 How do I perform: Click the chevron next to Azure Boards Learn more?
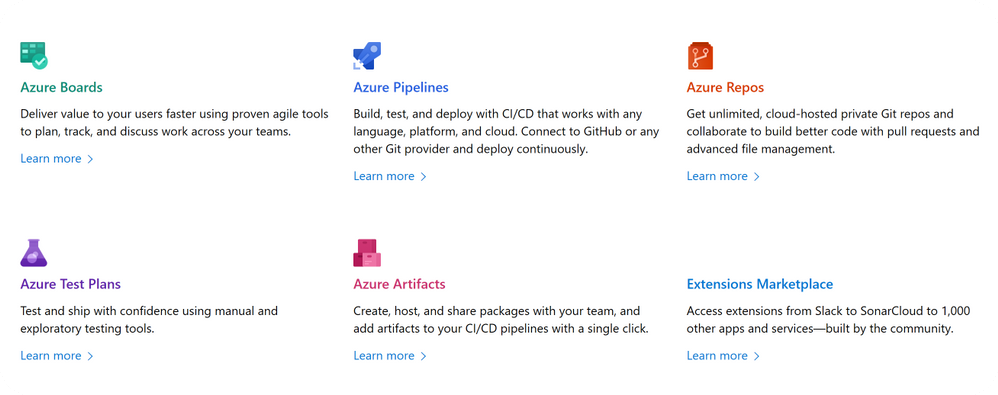[x=90, y=159]
